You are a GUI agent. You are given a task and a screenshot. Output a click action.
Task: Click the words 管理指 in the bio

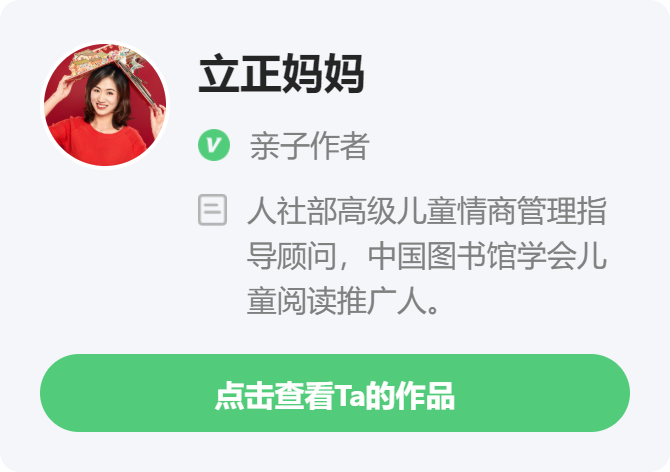pyautogui.click(x=562, y=211)
